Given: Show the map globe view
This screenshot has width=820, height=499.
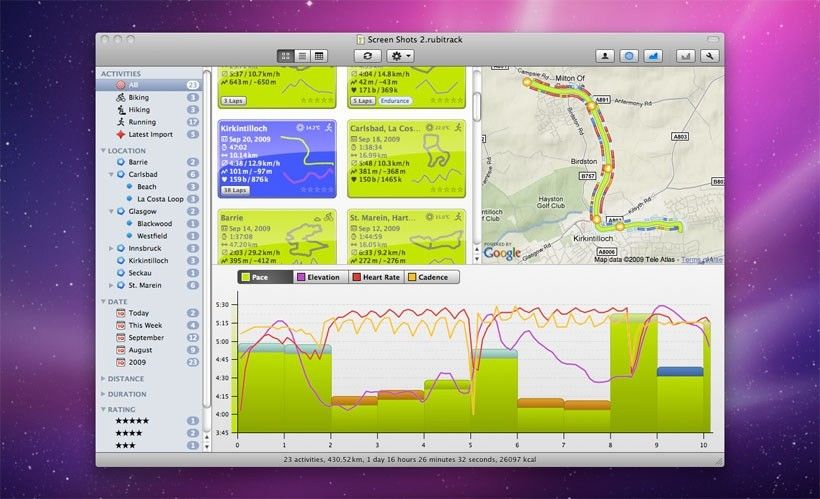Looking at the screenshot, I should 629,56.
